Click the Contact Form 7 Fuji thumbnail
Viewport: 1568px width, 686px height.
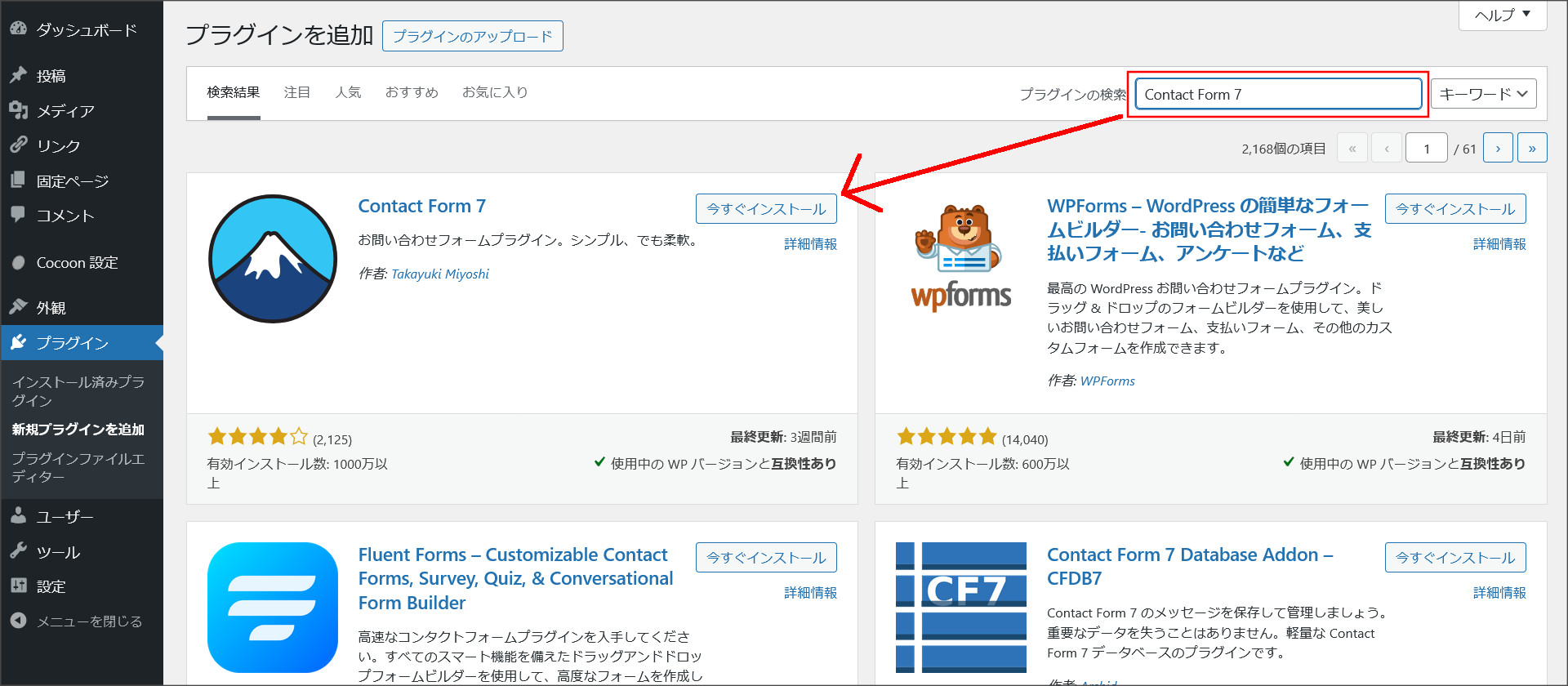coord(273,259)
